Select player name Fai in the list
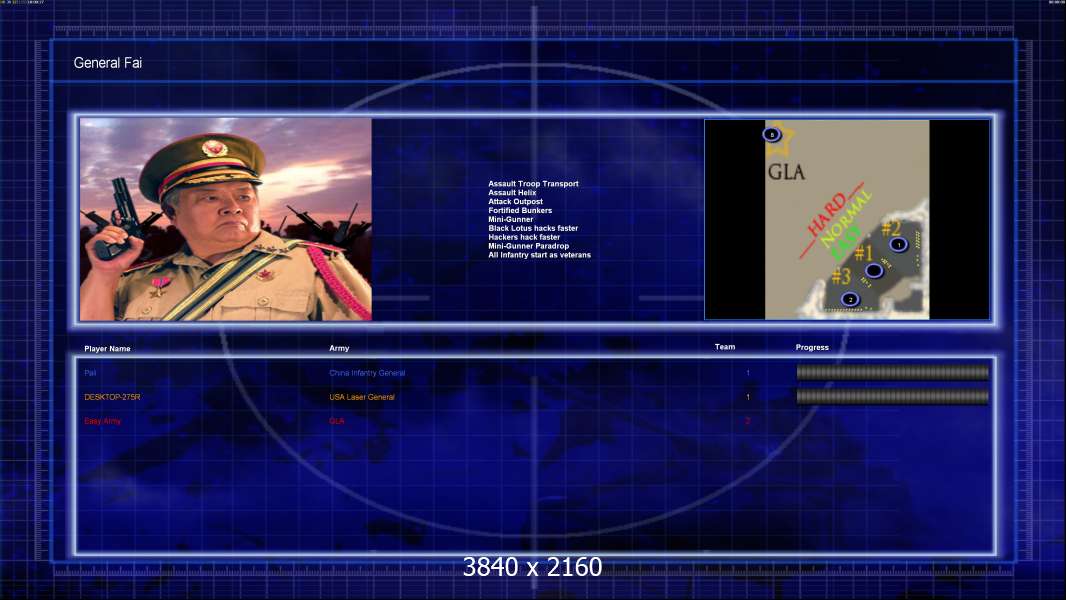This screenshot has width=1066, height=600. pyautogui.click(x=90, y=373)
